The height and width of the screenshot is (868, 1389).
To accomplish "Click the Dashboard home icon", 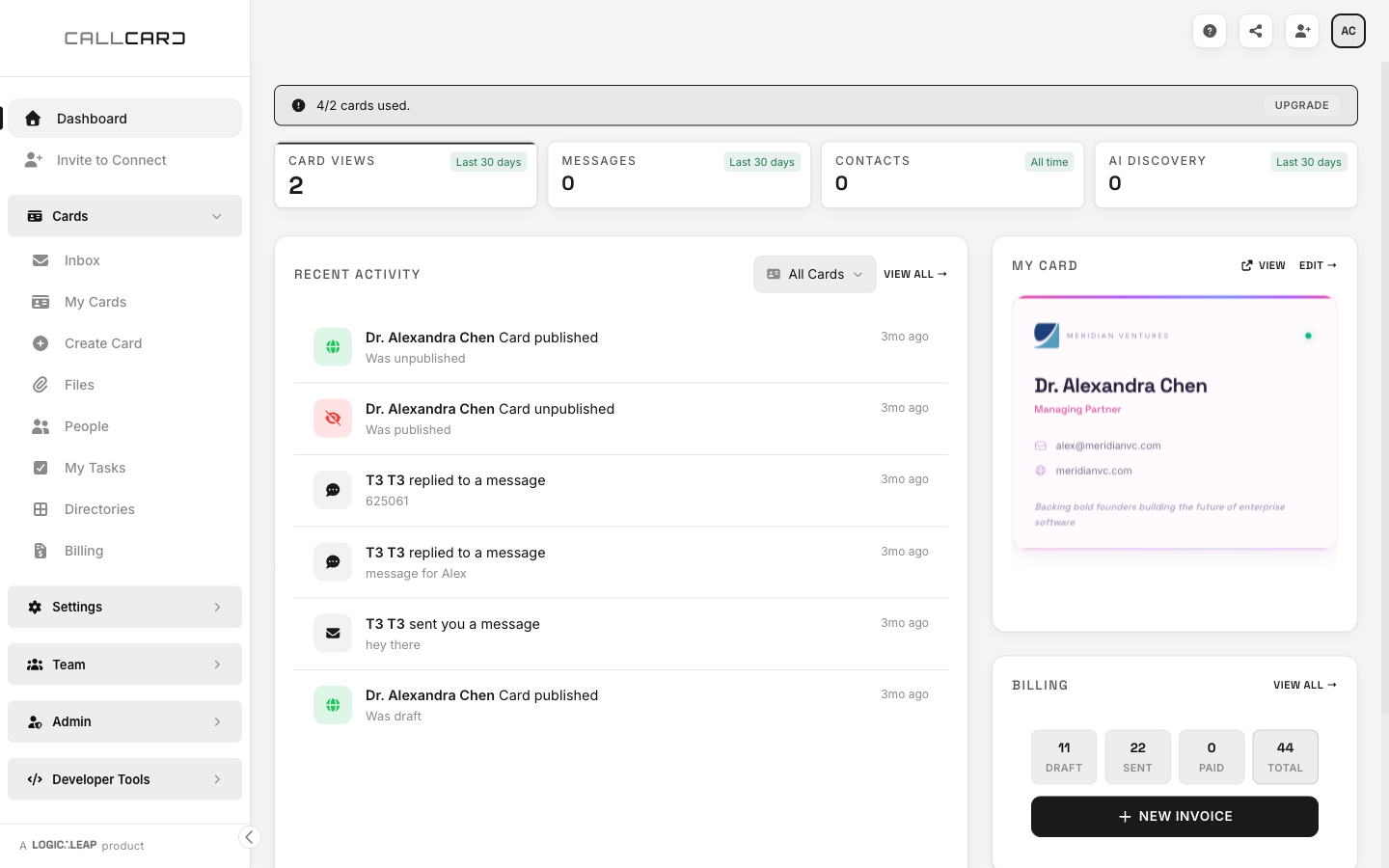I will coord(33,119).
